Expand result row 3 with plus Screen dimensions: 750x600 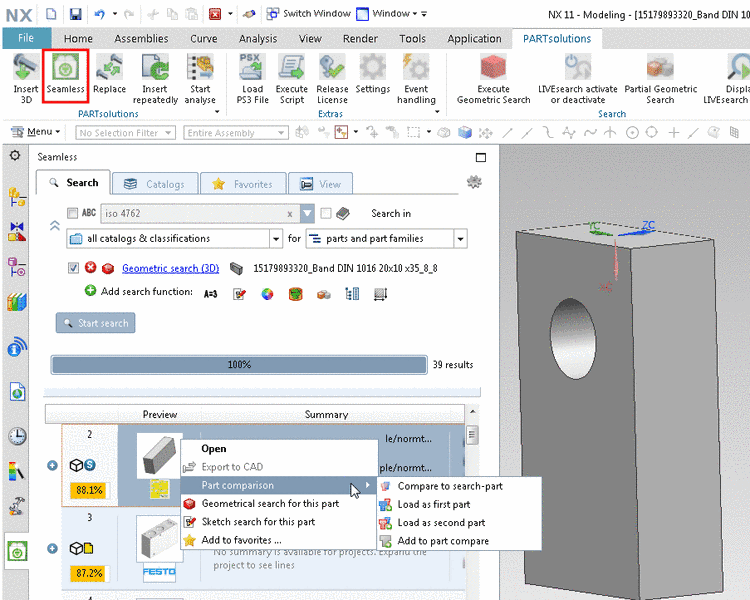pos(52,548)
